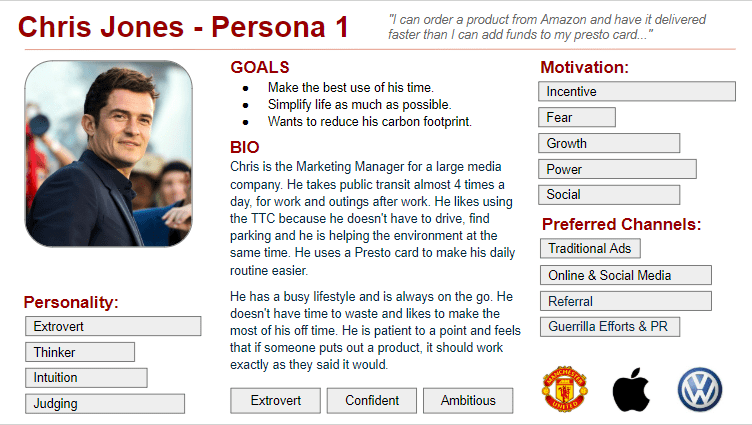
Task: Click the Power motivation bar
Action: pyautogui.click(x=617, y=169)
